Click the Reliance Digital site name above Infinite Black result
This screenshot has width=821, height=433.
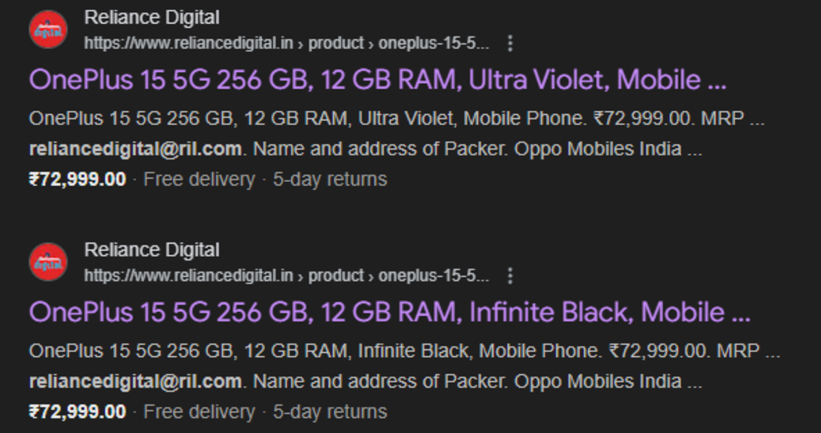pyautogui.click(x=151, y=250)
